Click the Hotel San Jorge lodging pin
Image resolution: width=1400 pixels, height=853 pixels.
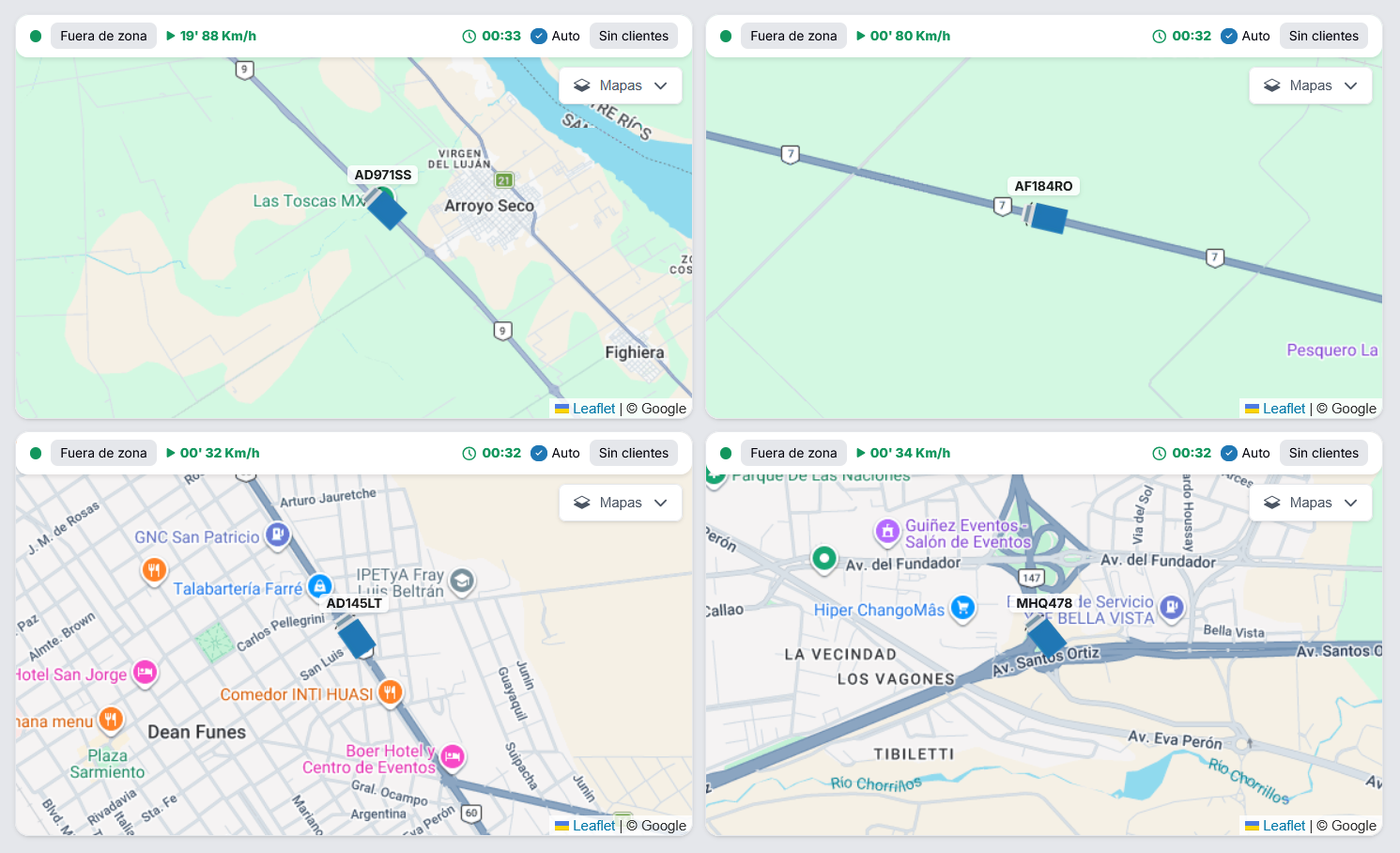(x=145, y=673)
